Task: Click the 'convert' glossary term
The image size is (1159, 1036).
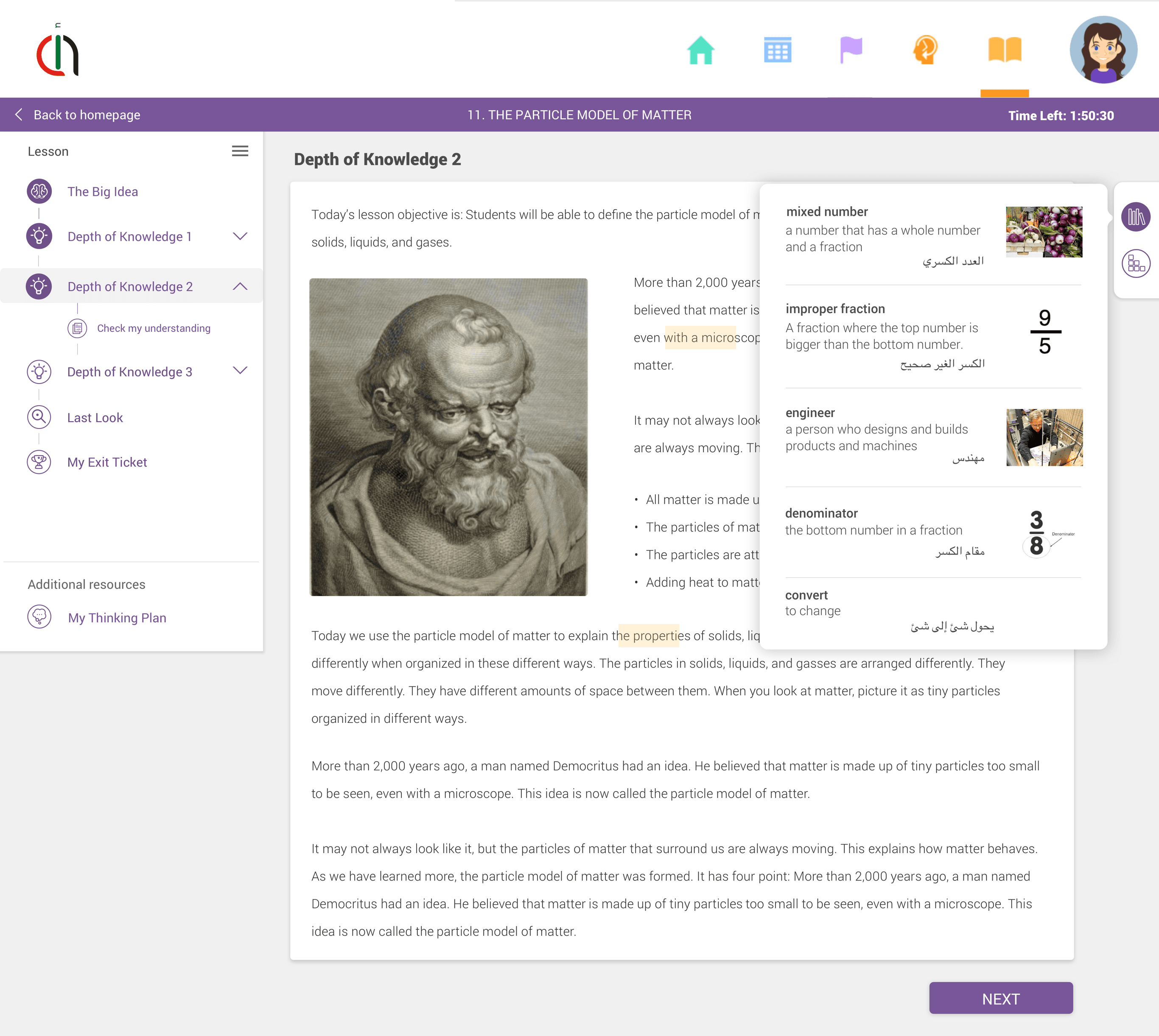Action: (806, 595)
